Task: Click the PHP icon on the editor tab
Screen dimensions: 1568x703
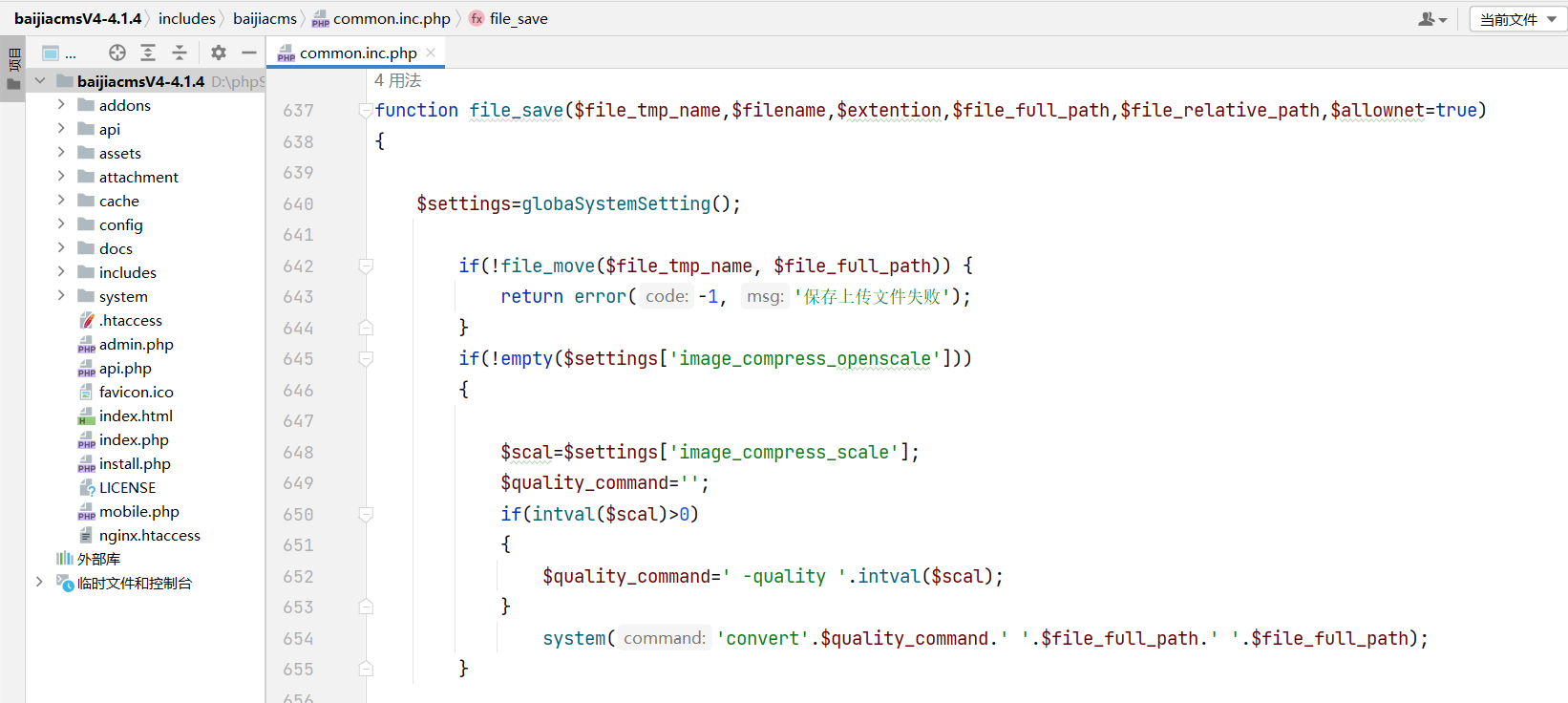Action: pos(286,53)
